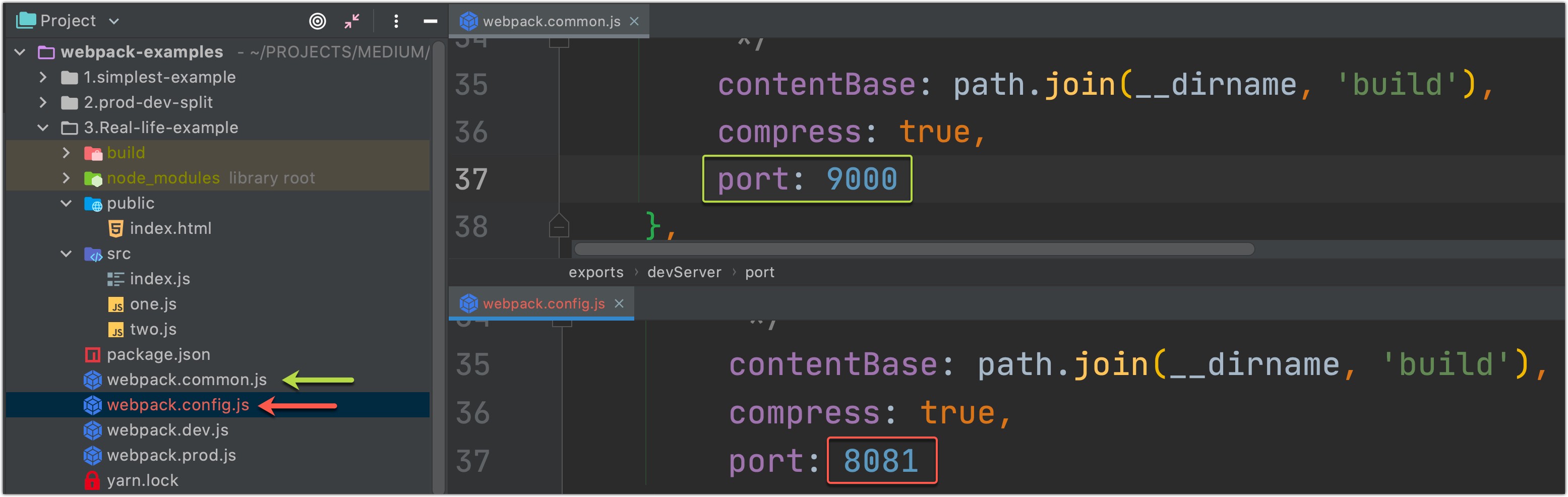Click the Project panel window icon
Viewport: 1568px width, 497px height.
pyautogui.click(x=26, y=21)
